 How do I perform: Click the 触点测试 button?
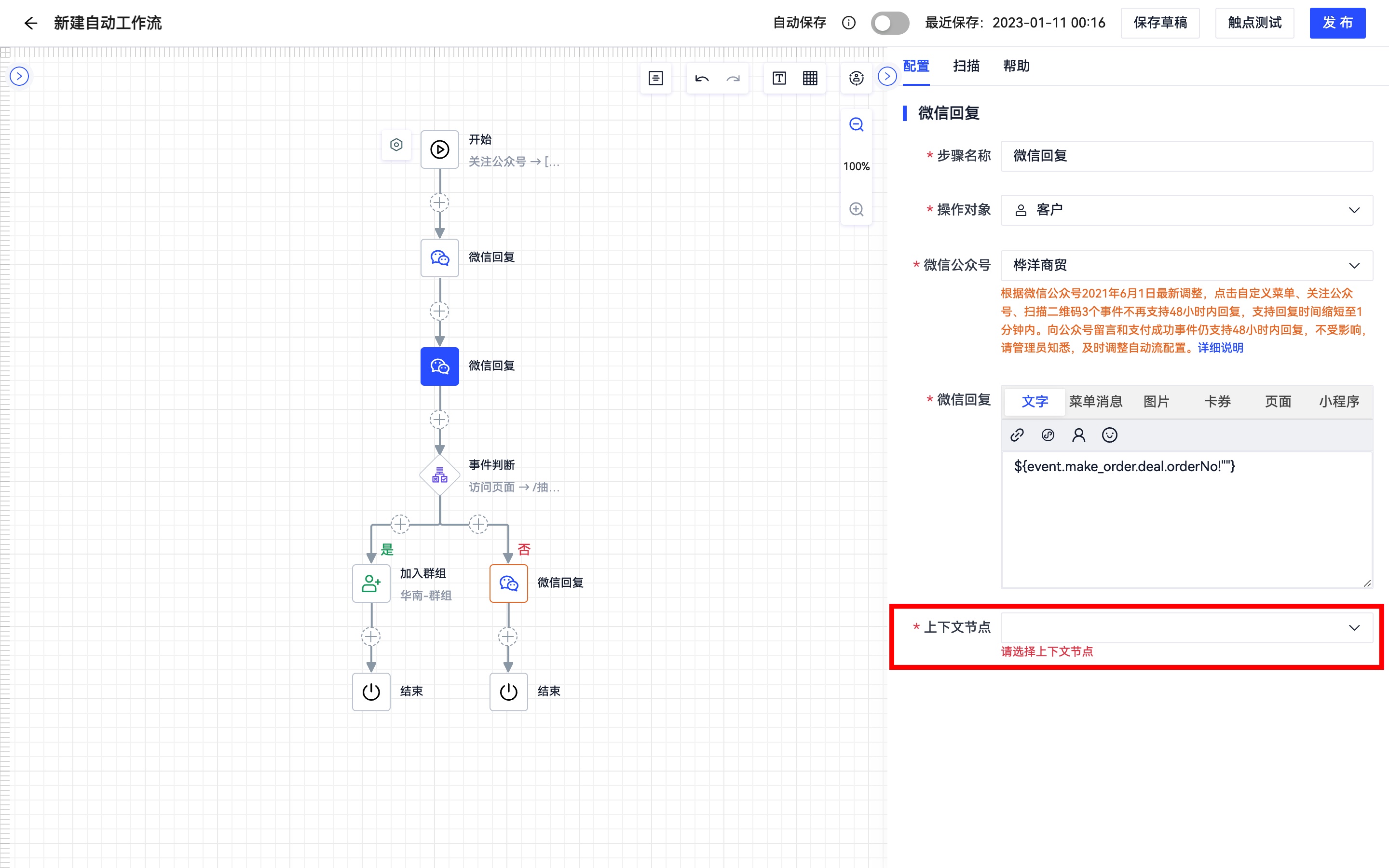1255,23
